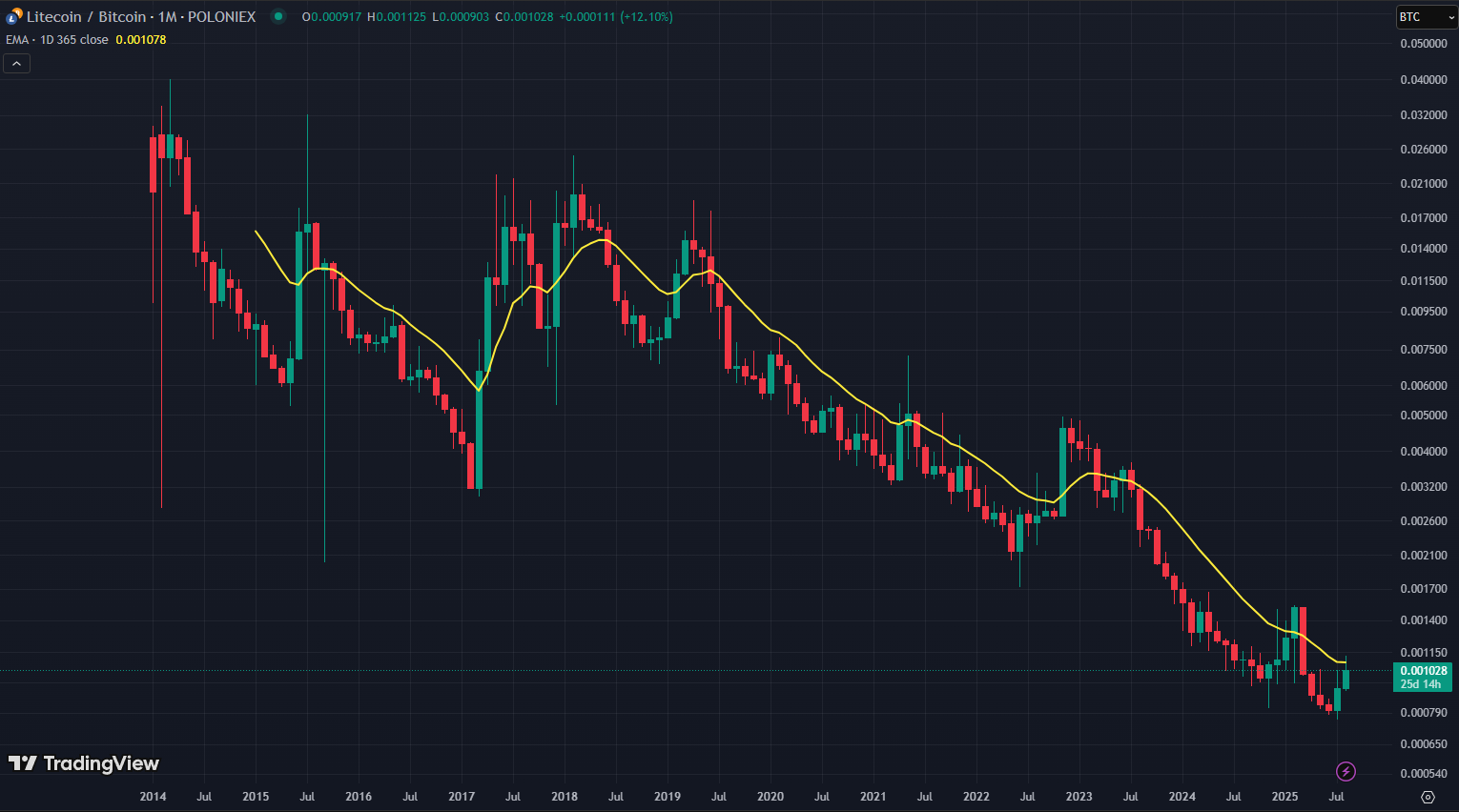Click the 0.050000 price axis label
The image size is (1459, 812).
[1424, 44]
